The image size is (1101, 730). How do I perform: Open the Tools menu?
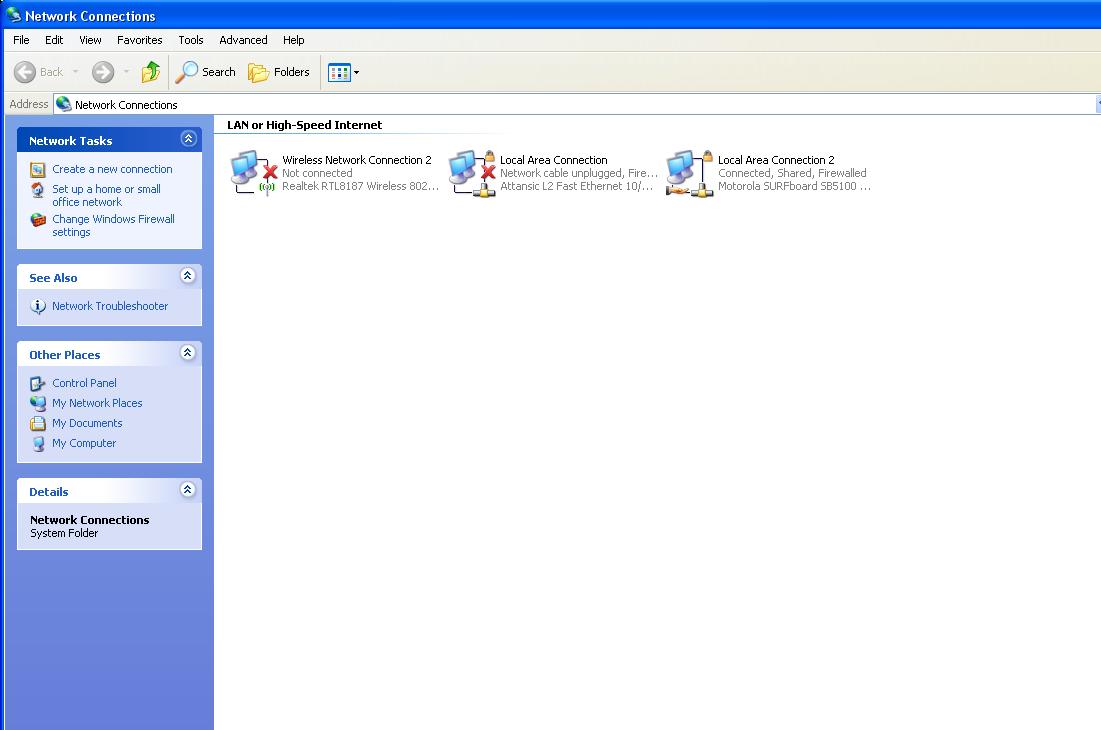(x=190, y=40)
